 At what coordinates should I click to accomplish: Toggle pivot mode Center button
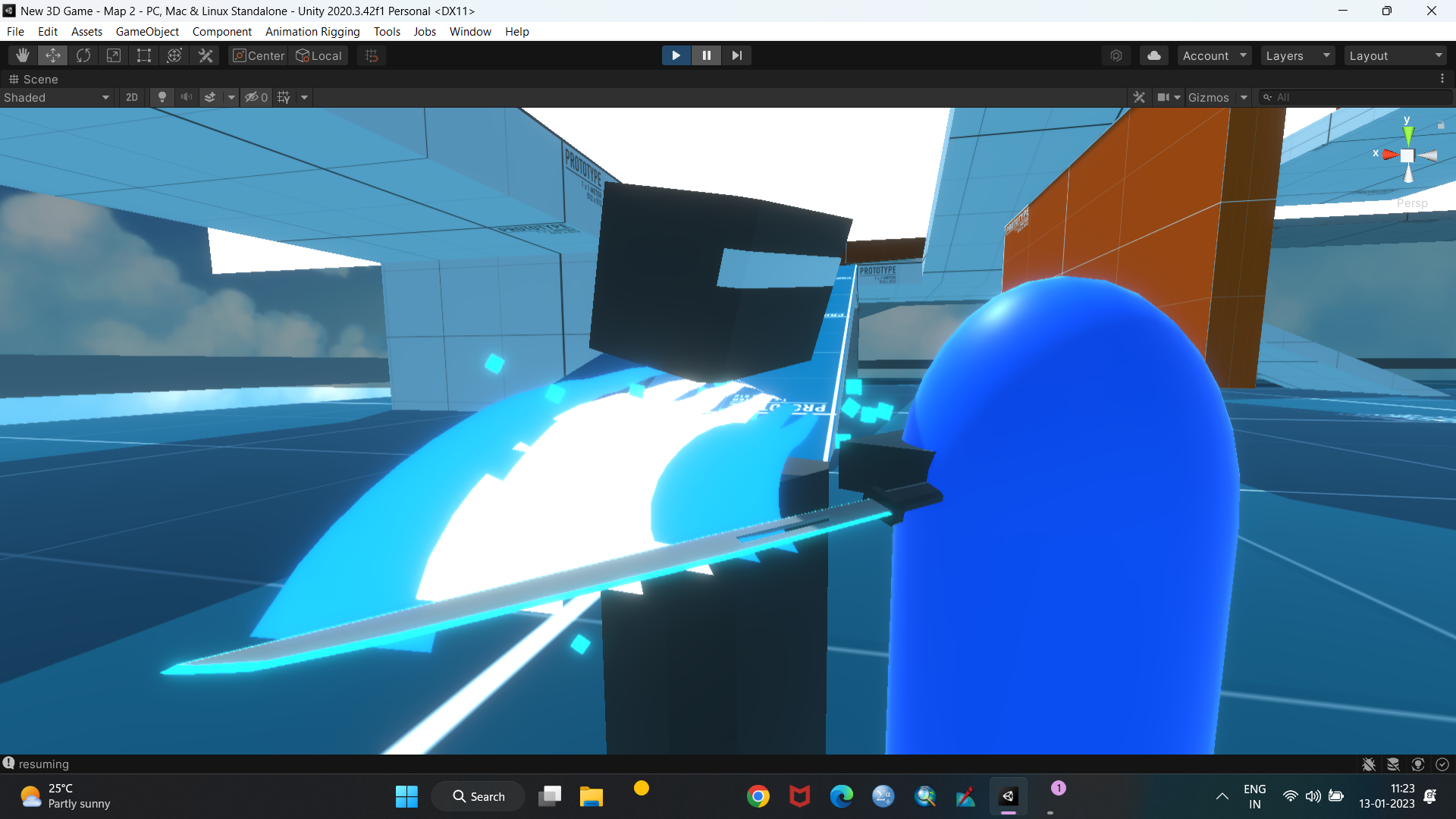coord(259,55)
